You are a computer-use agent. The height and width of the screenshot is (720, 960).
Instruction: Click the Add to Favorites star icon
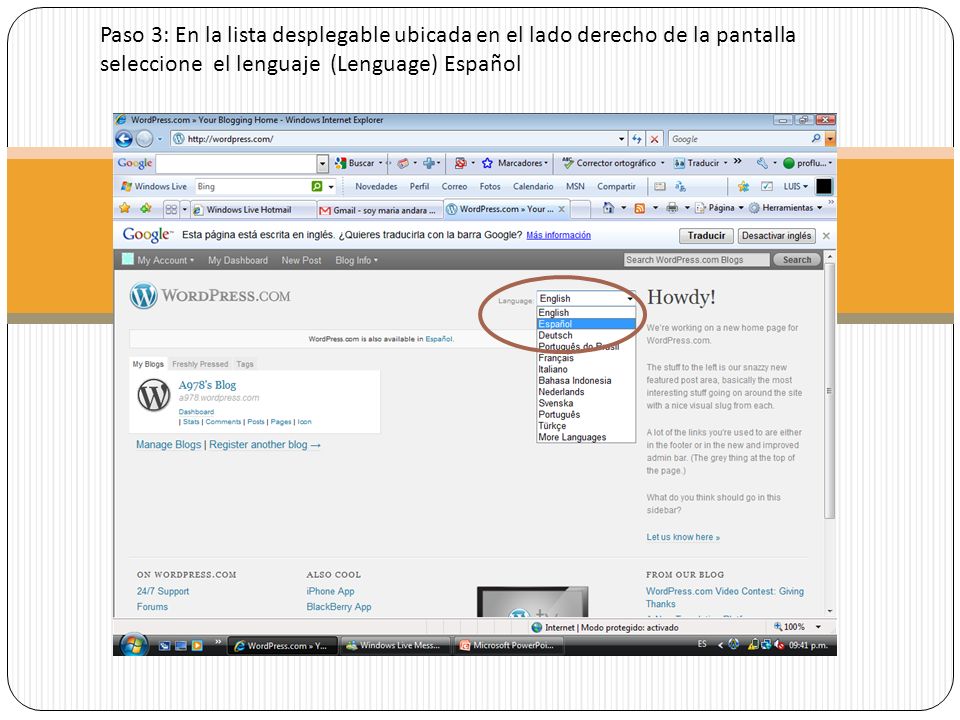pos(146,208)
